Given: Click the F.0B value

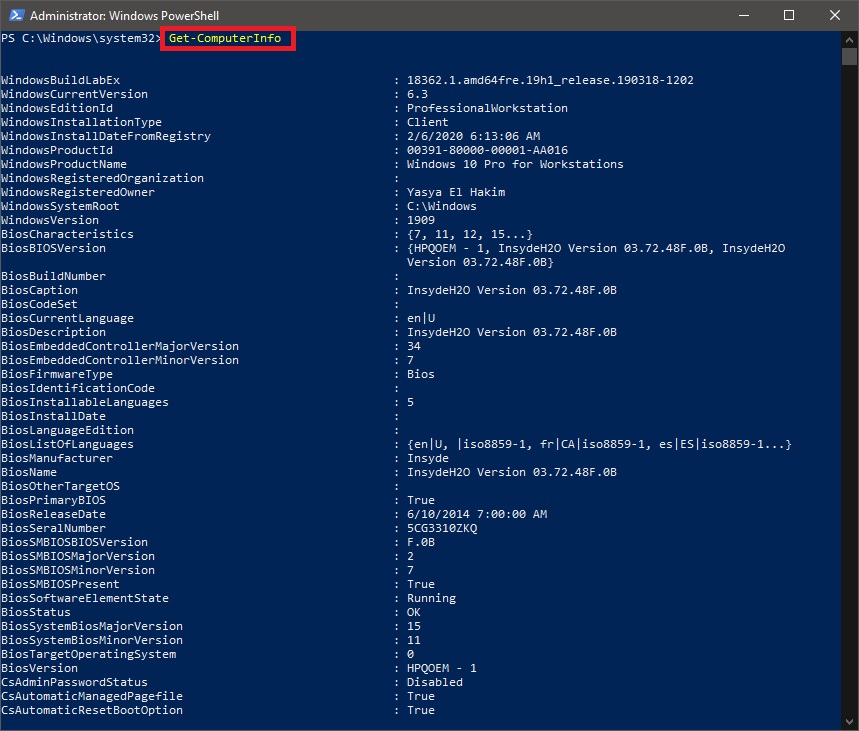Looking at the screenshot, I should tap(421, 542).
